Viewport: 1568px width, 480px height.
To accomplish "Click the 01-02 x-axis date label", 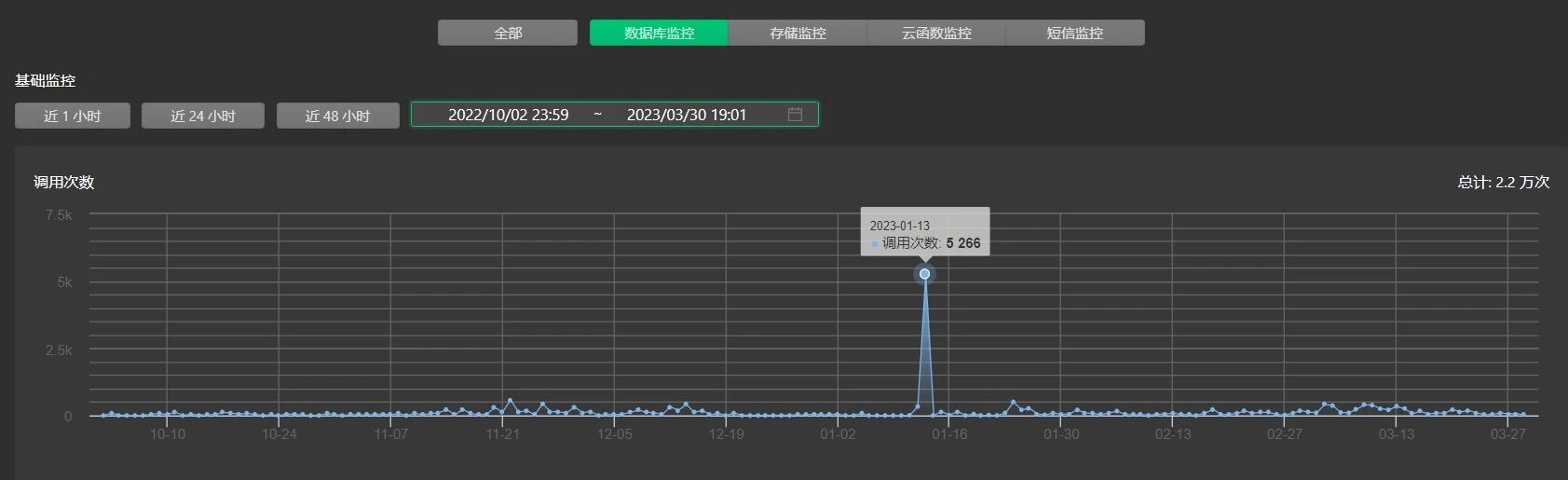I will tap(838, 434).
